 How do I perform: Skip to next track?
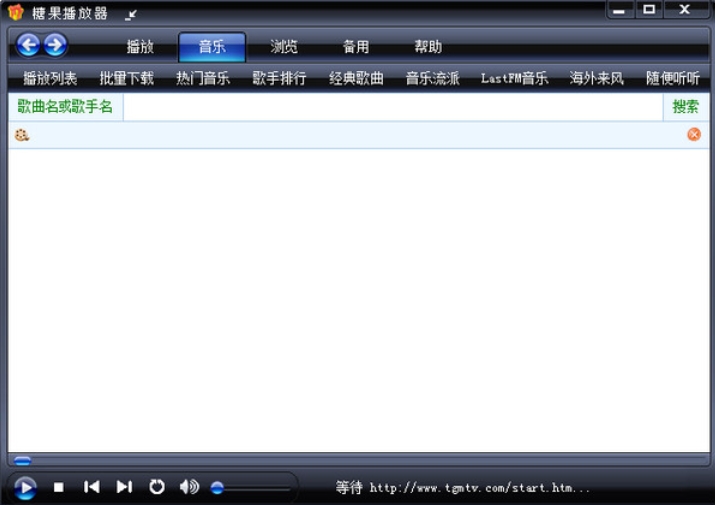tap(124, 487)
